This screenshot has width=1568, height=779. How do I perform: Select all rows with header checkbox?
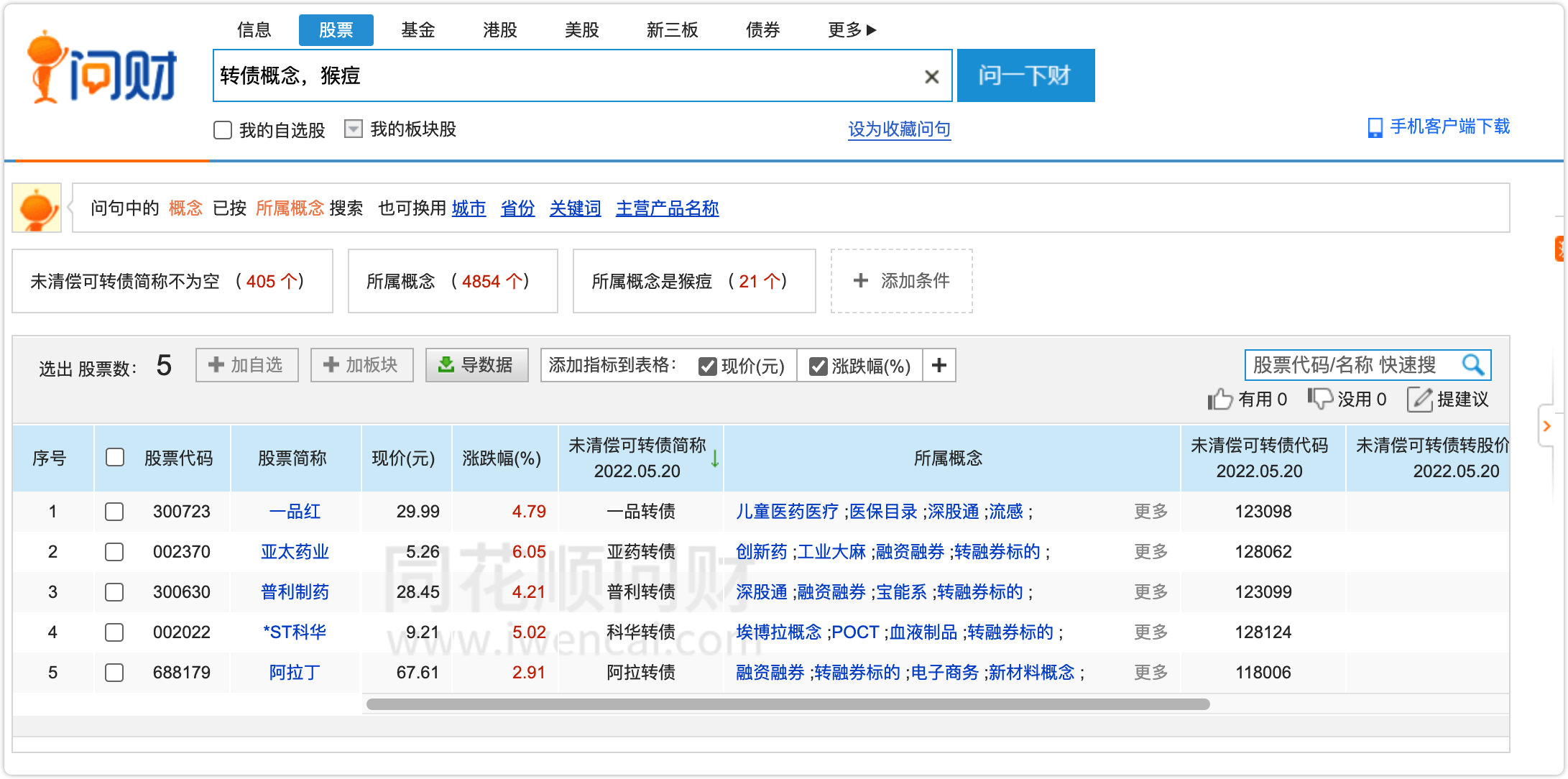pos(114,456)
